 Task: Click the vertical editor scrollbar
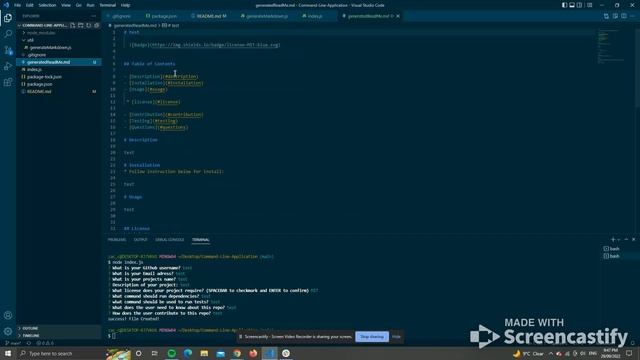click(638, 67)
